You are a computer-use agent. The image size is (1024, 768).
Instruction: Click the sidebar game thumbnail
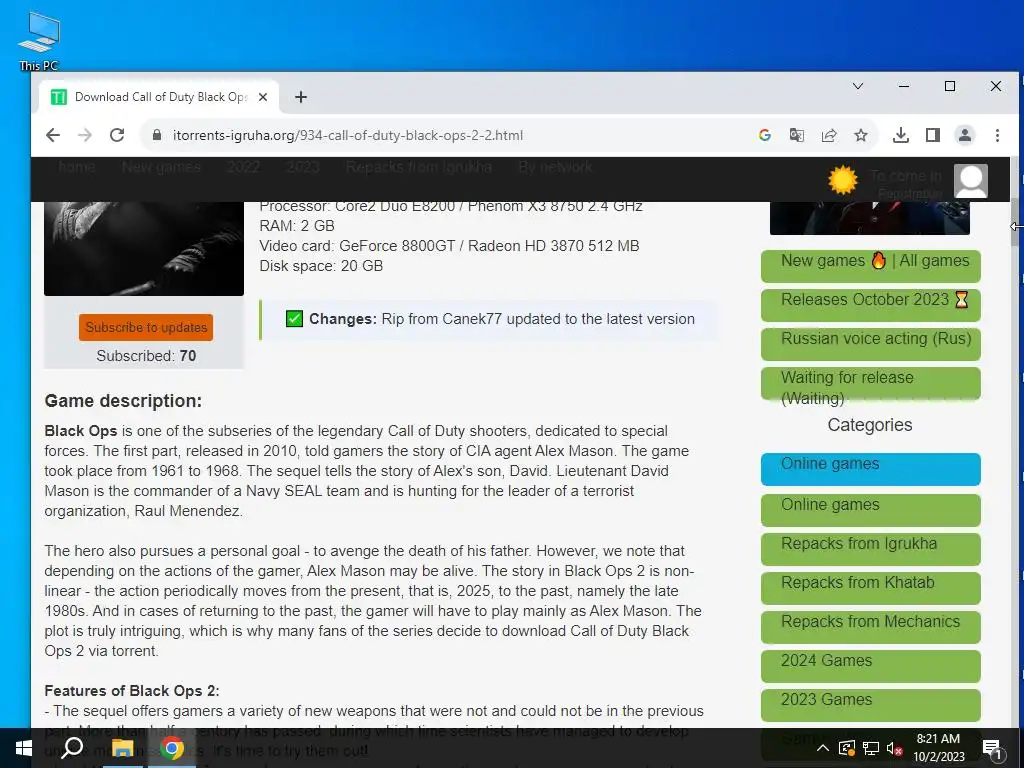coord(869,218)
